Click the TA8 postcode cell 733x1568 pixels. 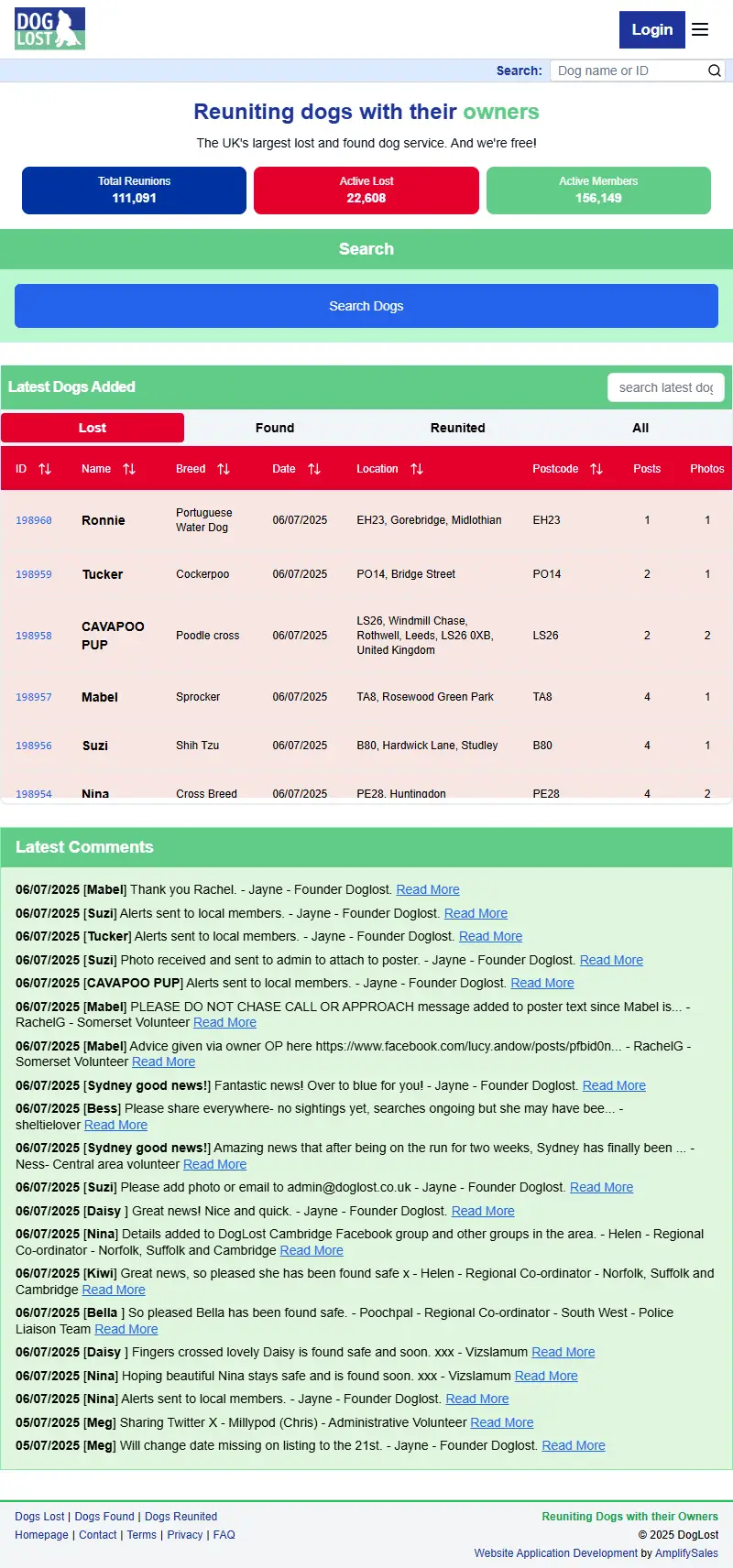tap(542, 697)
